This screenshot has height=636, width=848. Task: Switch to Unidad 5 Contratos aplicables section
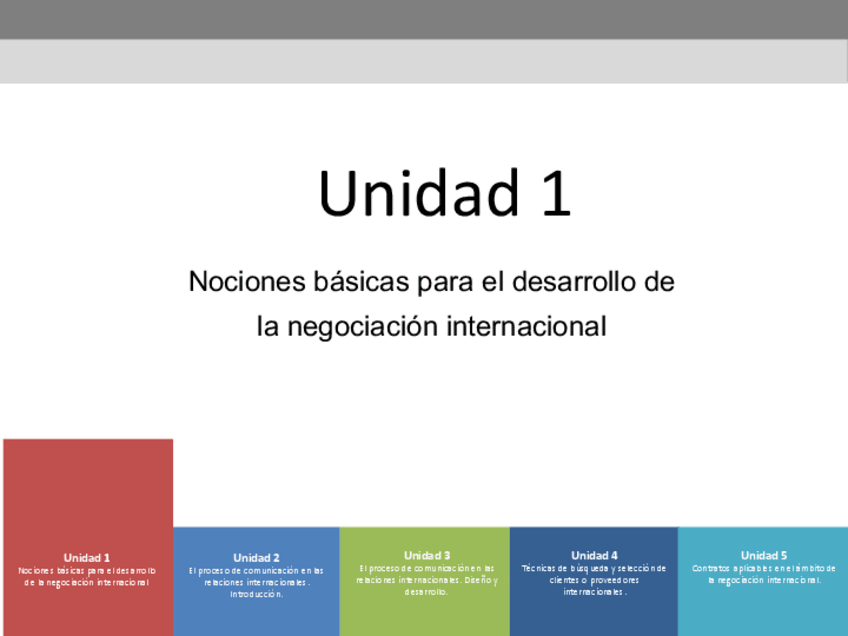(765, 578)
